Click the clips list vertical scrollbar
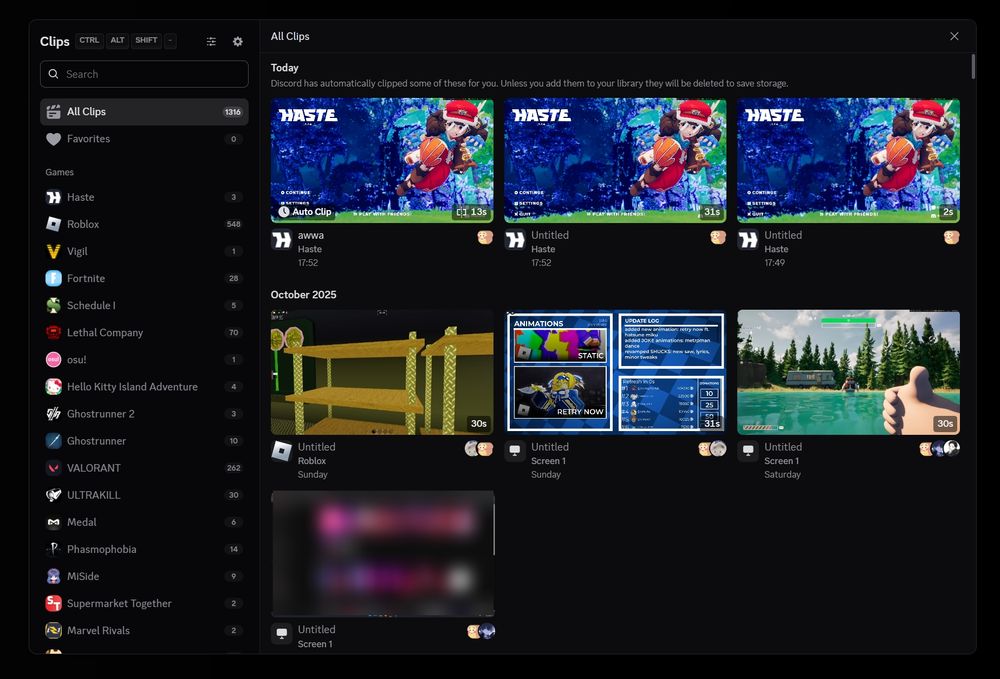This screenshot has width=1000, height=679. tap(973, 67)
